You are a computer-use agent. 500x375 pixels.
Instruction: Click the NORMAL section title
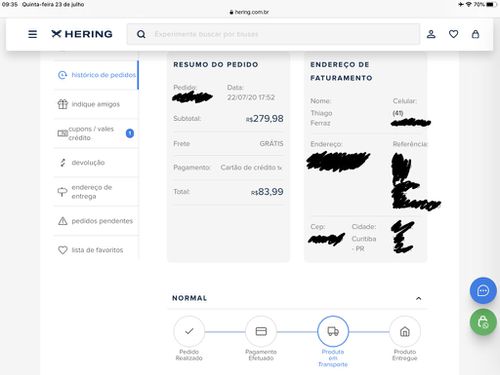coord(189,298)
